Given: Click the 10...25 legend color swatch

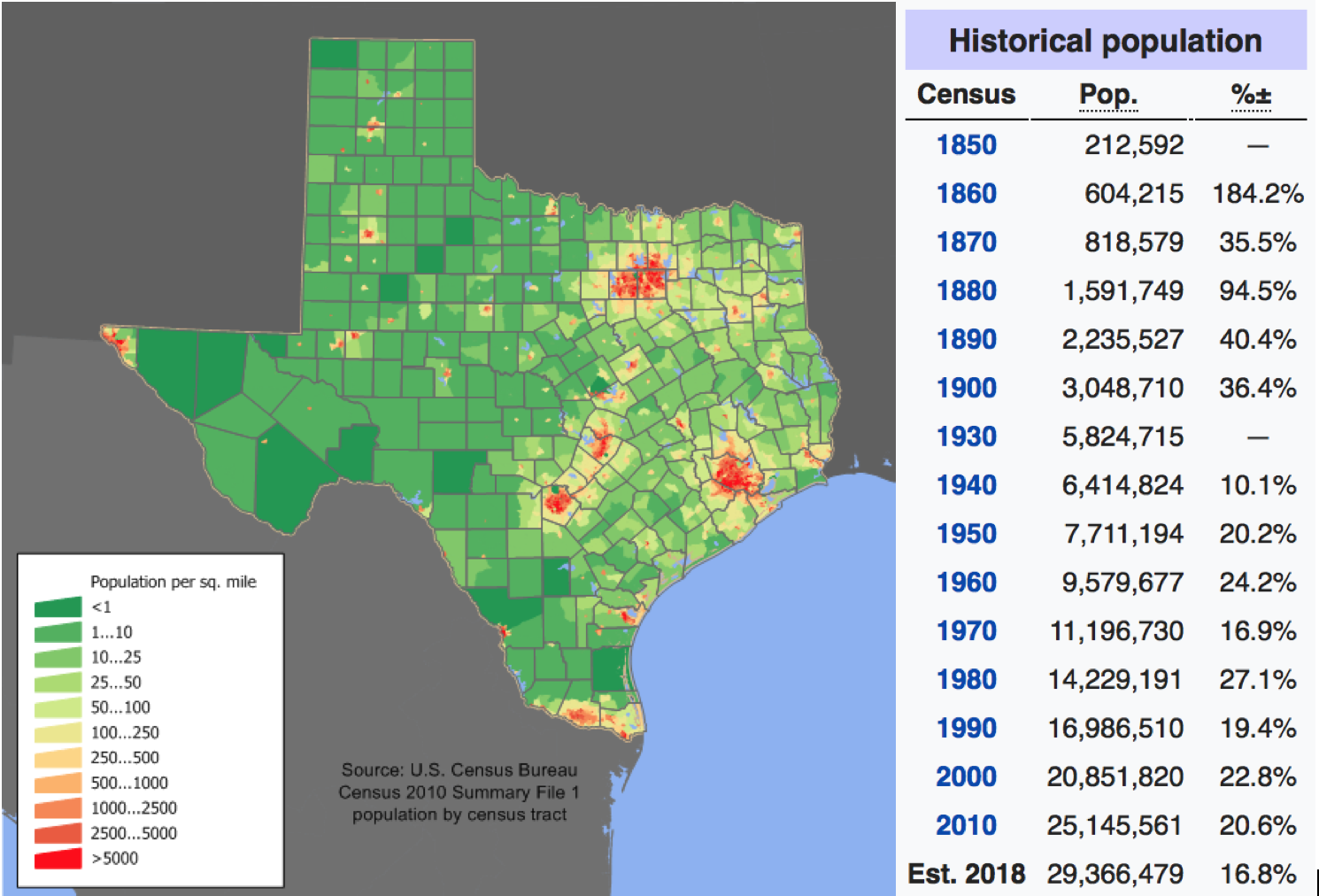Looking at the screenshot, I should [x=58, y=658].
